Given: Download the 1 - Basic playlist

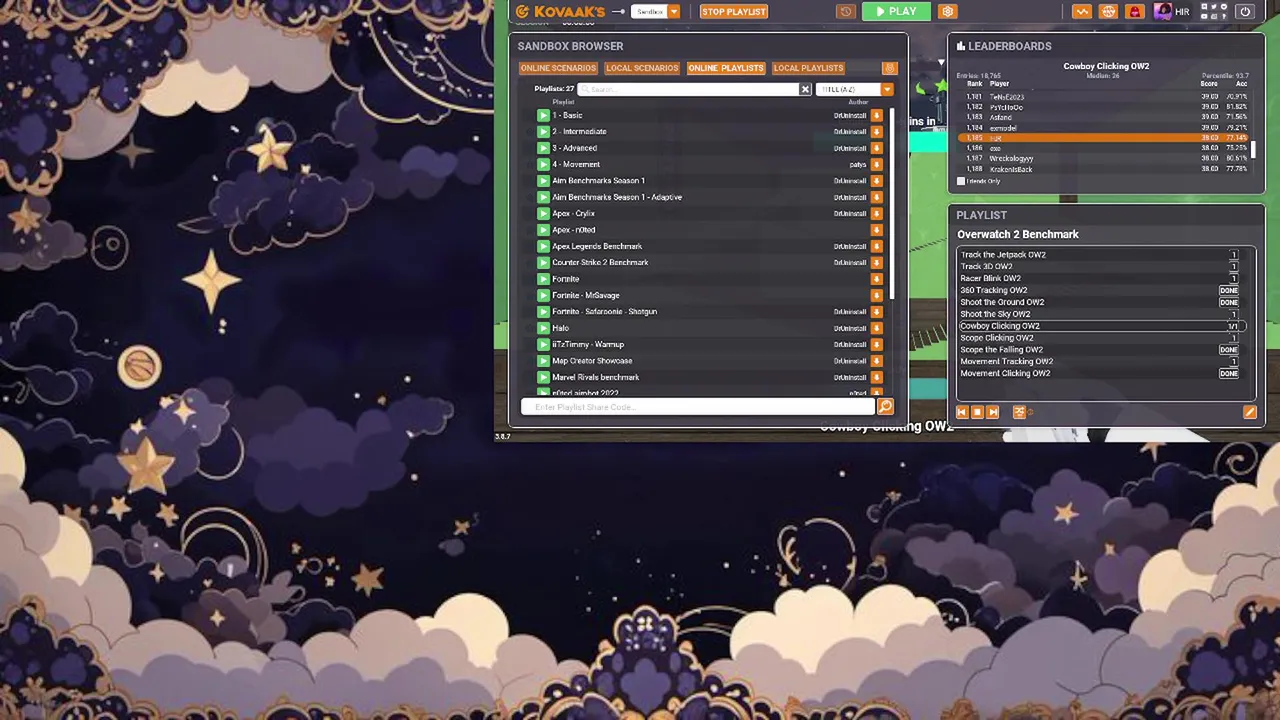Looking at the screenshot, I should tap(876, 115).
